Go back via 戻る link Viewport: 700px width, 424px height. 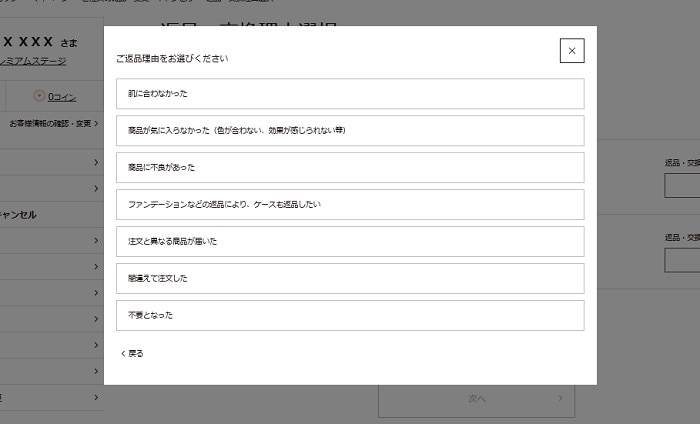(132, 353)
